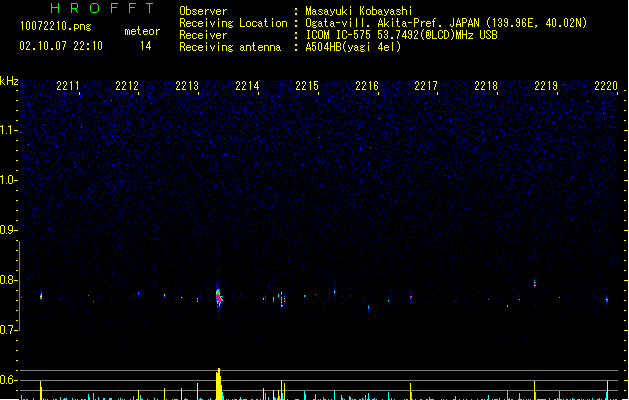Click the 2212 time marker
The height and width of the screenshot is (400, 629).
[x=127, y=86]
